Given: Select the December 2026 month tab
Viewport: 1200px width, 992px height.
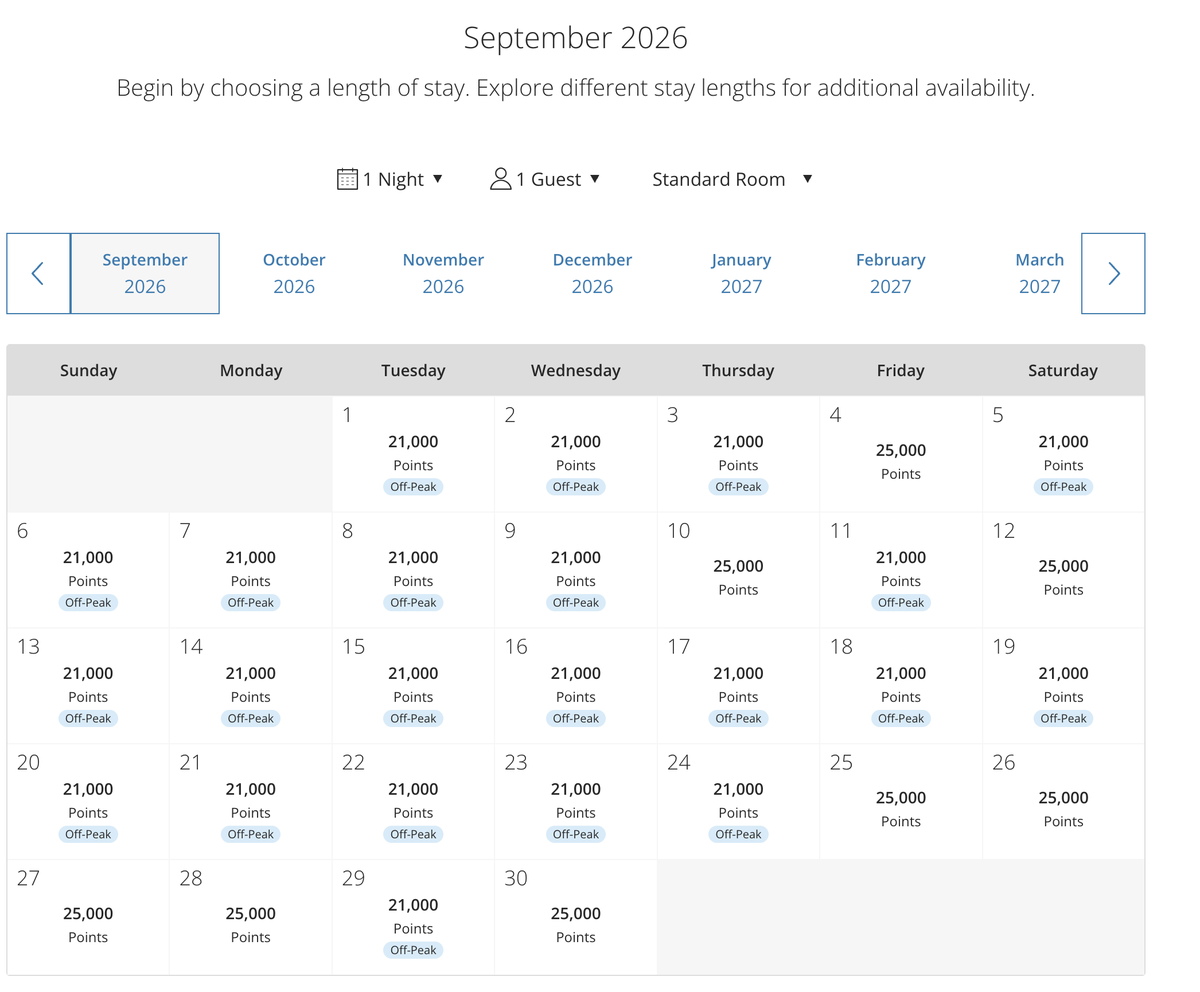Looking at the screenshot, I should click(x=592, y=273).
